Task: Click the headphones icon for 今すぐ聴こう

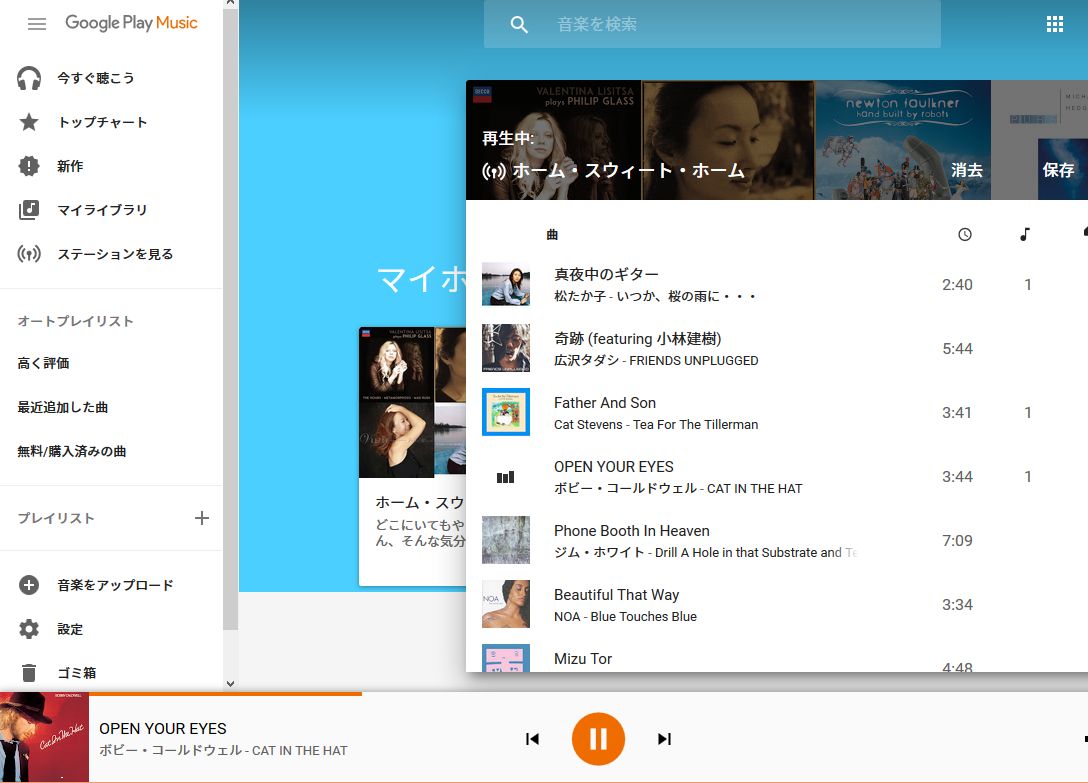Action: tap(29, 78)
